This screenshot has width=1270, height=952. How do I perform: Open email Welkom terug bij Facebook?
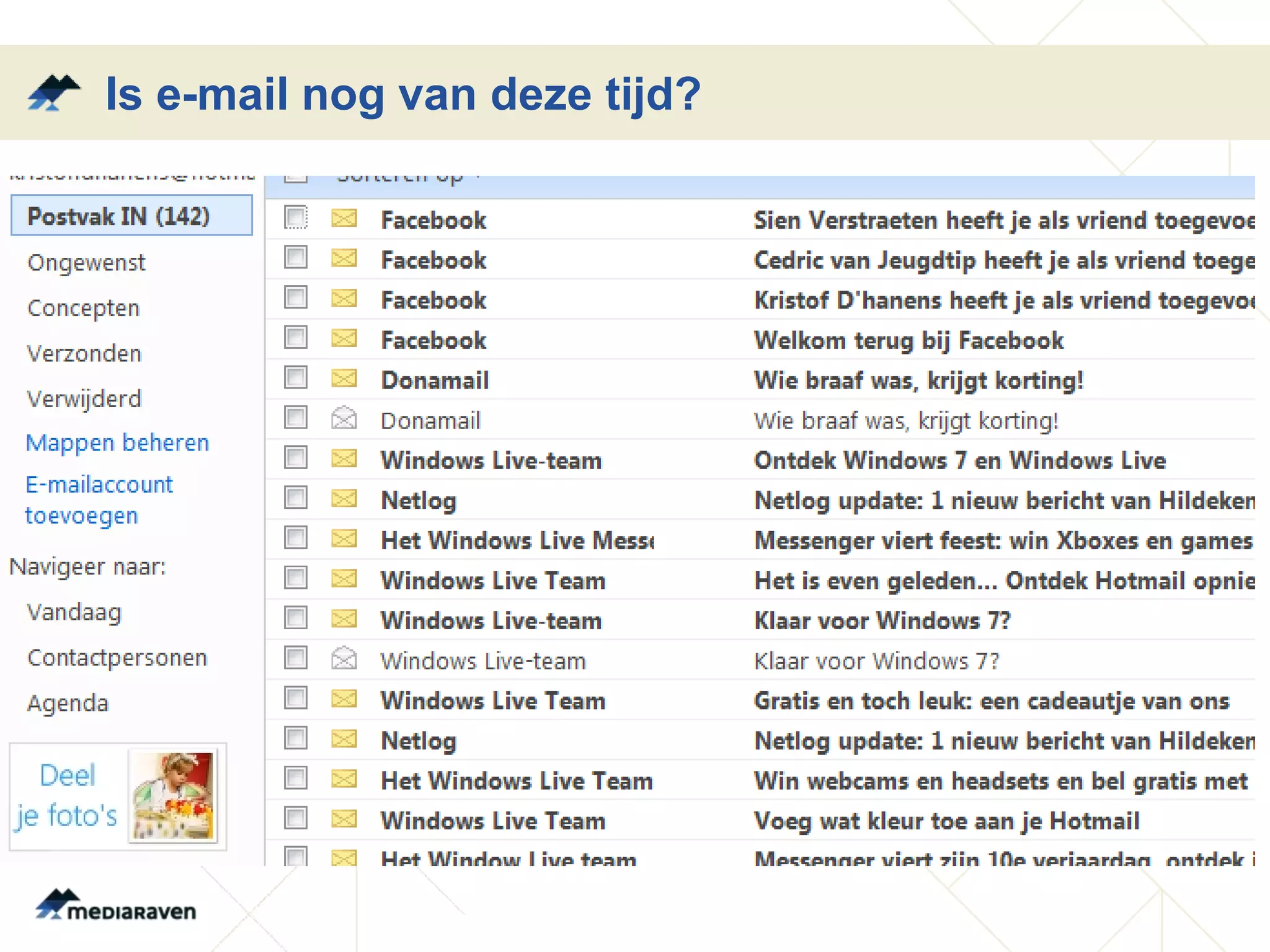(908, 341)
